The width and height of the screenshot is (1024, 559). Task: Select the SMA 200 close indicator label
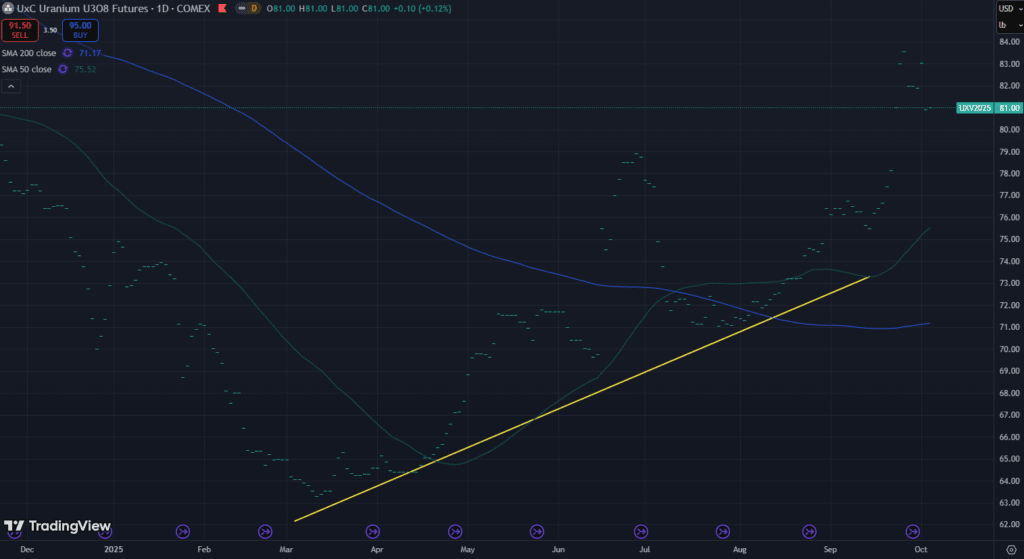click(x=27, y=52)
